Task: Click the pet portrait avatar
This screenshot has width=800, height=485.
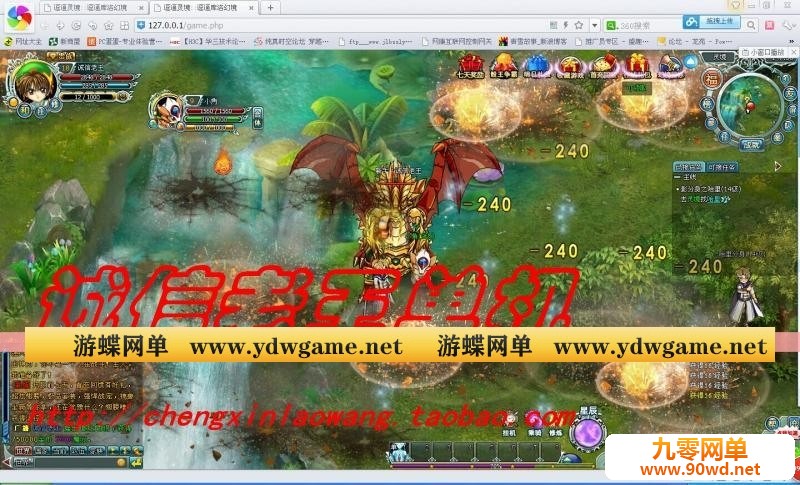Action: 167,110
